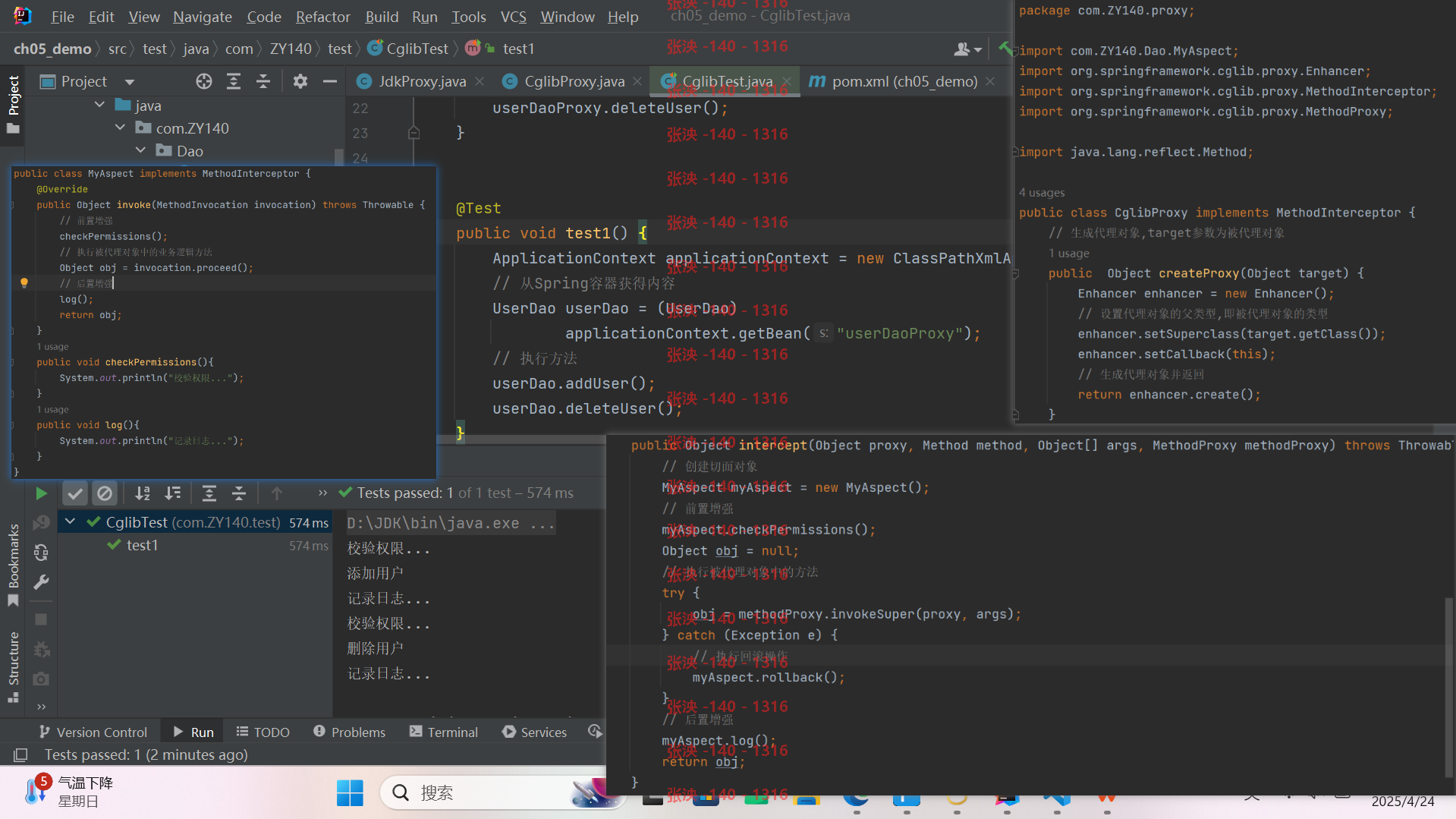This screenshot has height=819, width=1456.
Task: Hide the Project panel
Action: (329, 81)
